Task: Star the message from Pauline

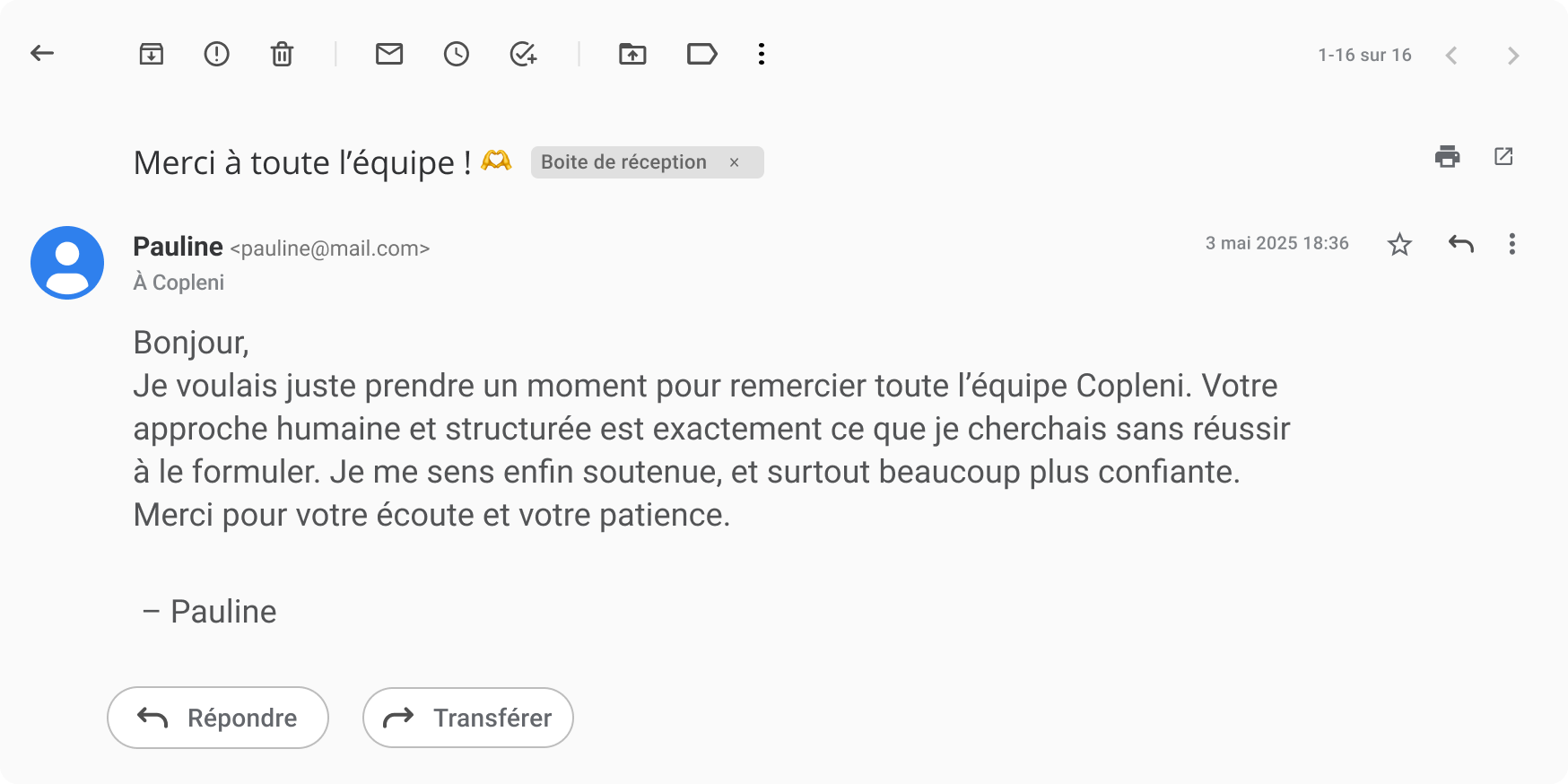Action: coord(1399,244)
